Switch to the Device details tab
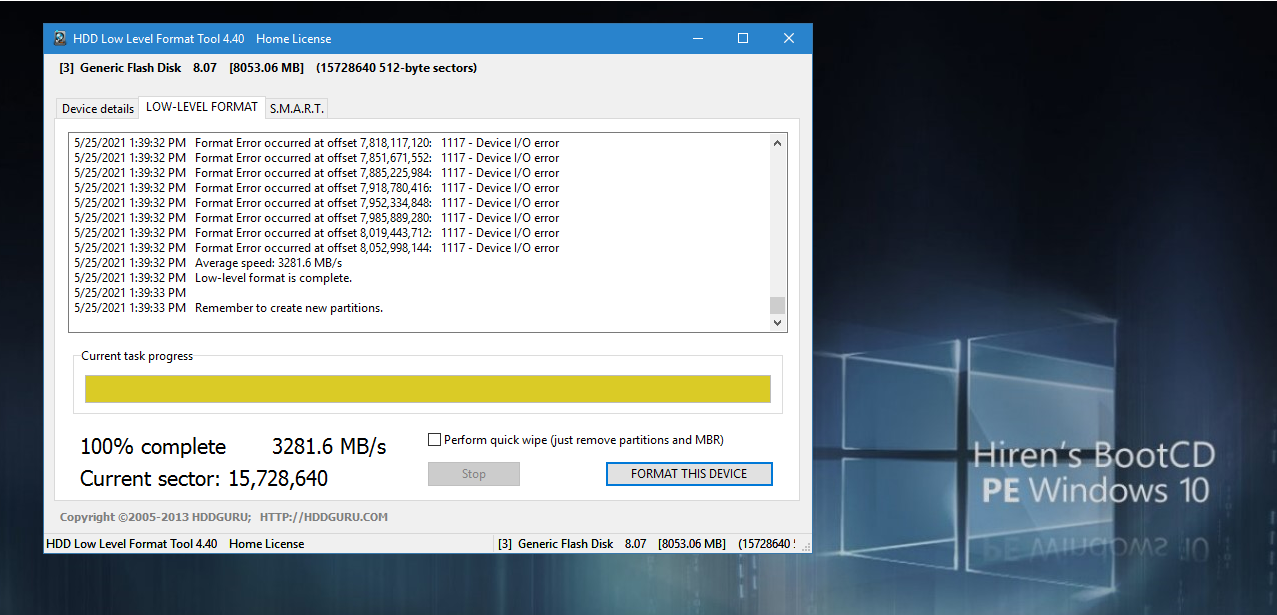This screenshot has height=615, width=1277. 98,109
